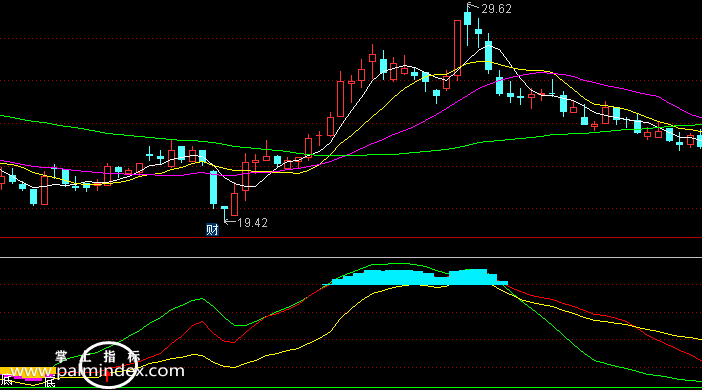Click the gray divider between chart panes
This screenshot has height=390, width=702.
pos(351,257)
